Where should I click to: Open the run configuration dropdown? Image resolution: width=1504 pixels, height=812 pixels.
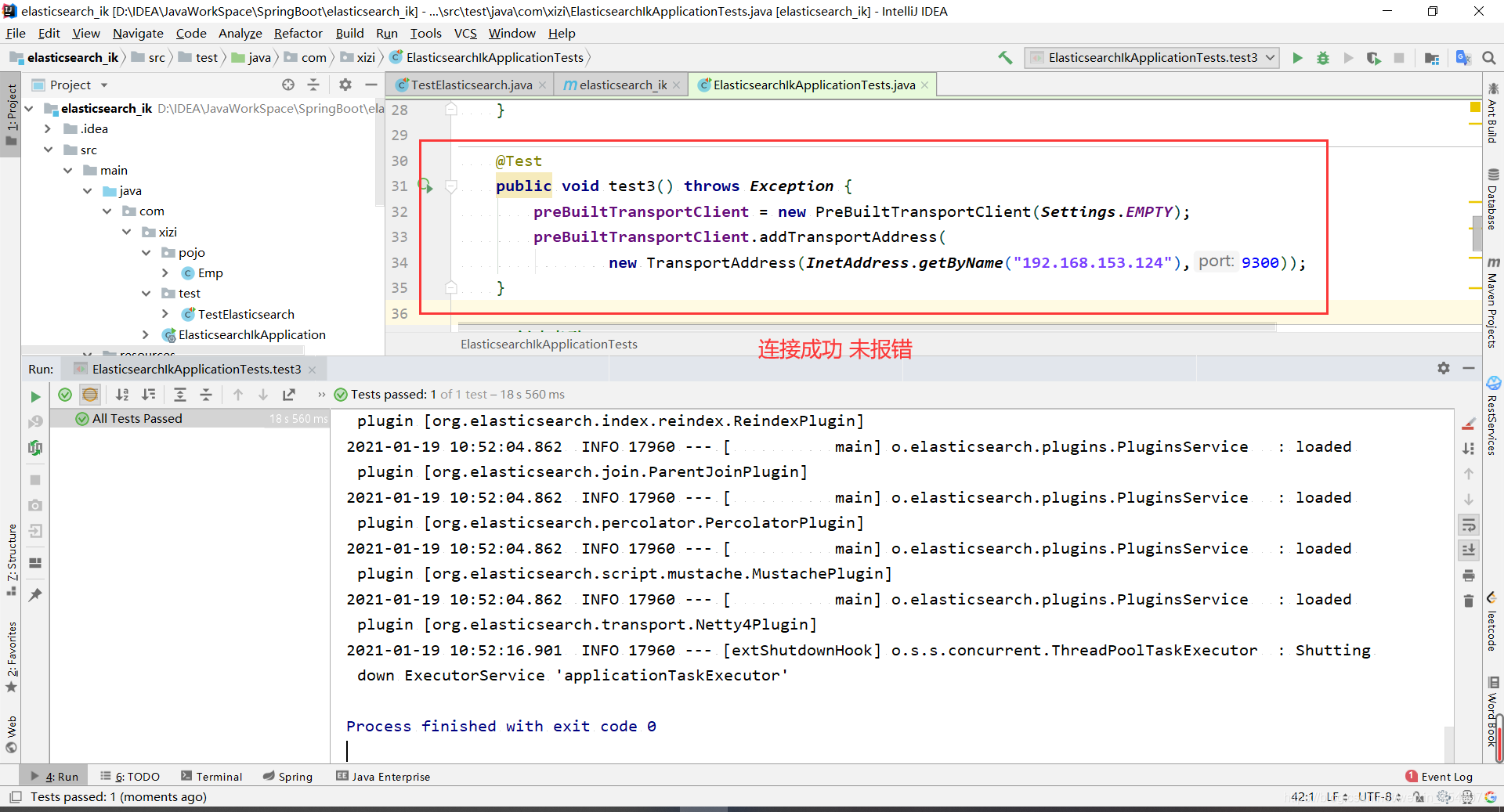click(x=1151, y=57)
